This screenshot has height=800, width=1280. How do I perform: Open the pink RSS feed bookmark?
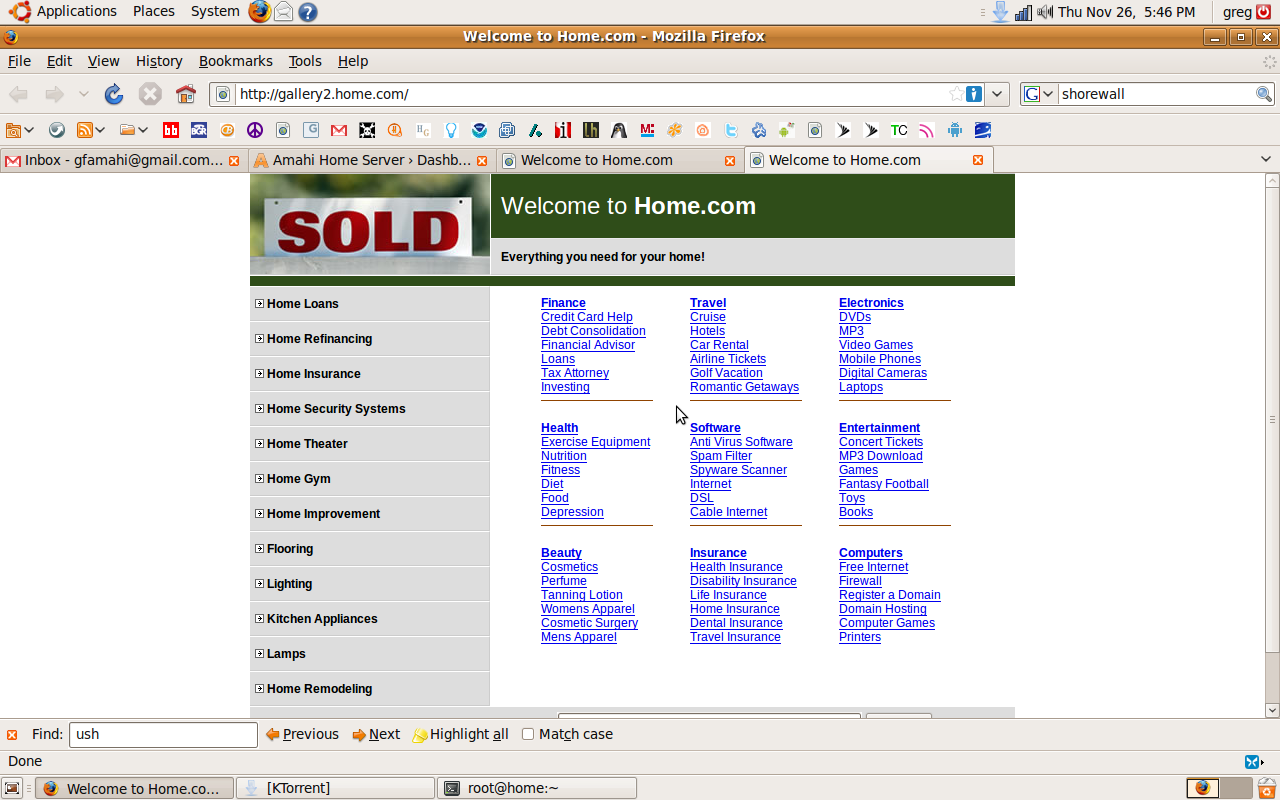pos(927,130)
